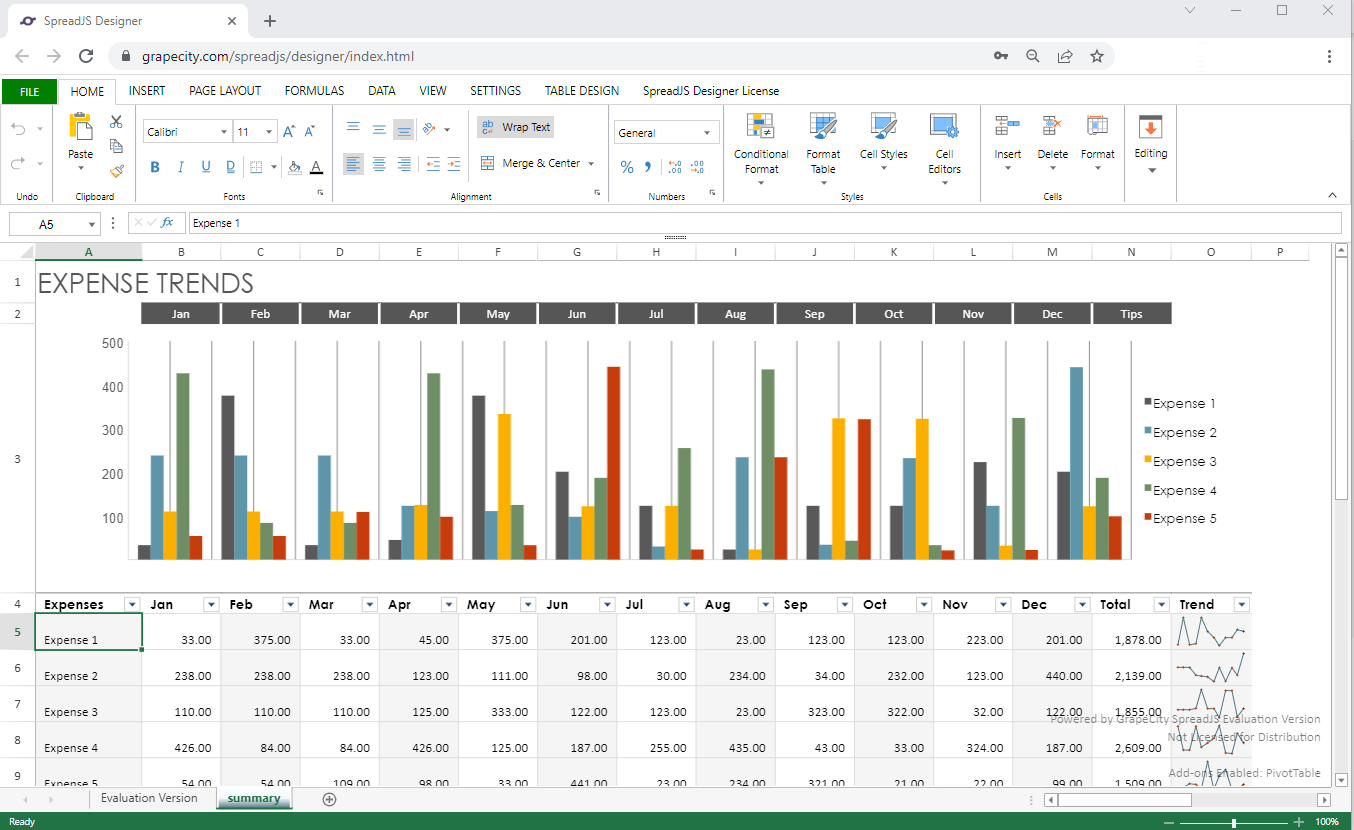
Task: Toggle Bold formatting
Action: pos(155,167)
